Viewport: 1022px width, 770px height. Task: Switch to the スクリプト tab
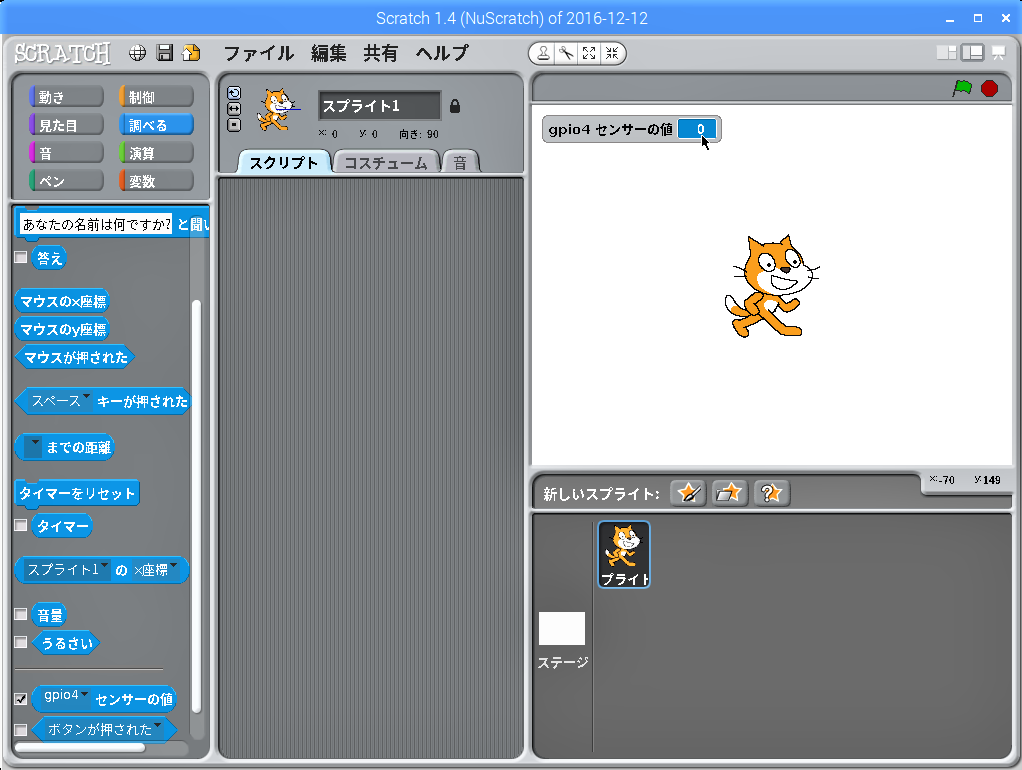point(284,162)
